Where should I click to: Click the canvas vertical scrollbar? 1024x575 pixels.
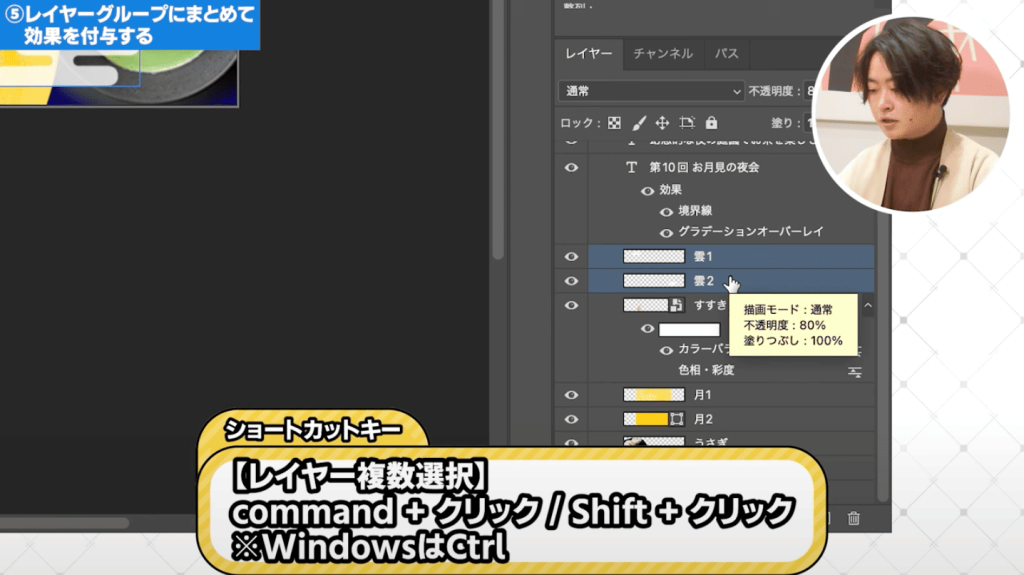click(498, 131)
